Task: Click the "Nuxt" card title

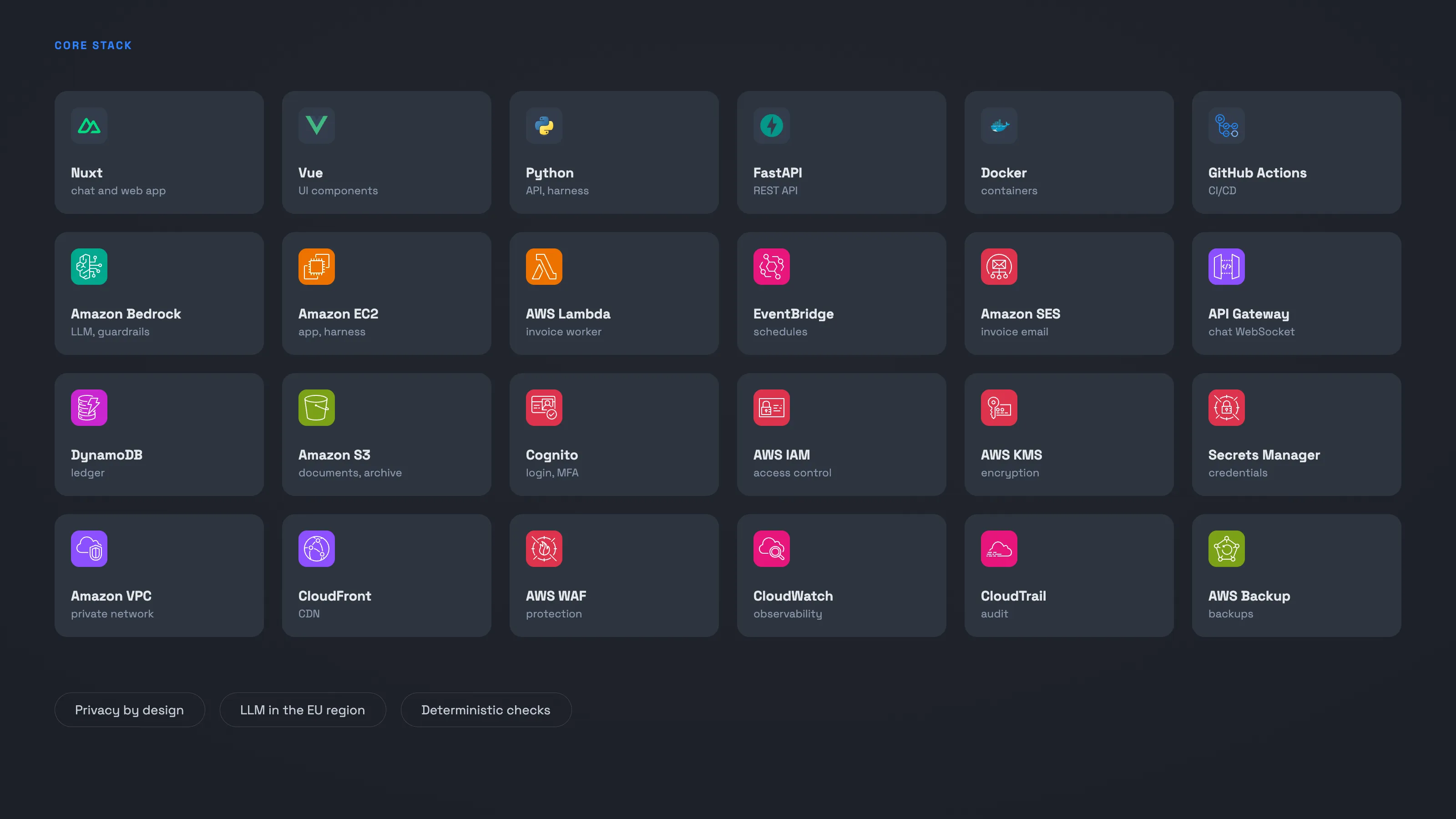Action: (86, 173)
